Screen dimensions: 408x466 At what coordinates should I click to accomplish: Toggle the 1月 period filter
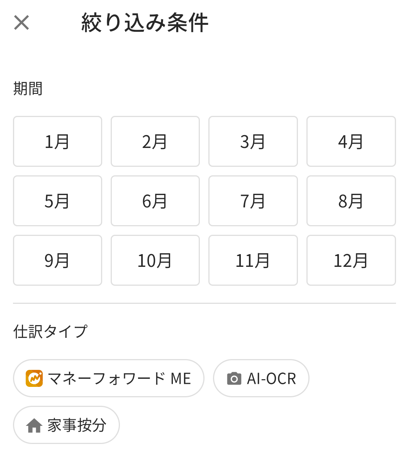pos(57,141)
